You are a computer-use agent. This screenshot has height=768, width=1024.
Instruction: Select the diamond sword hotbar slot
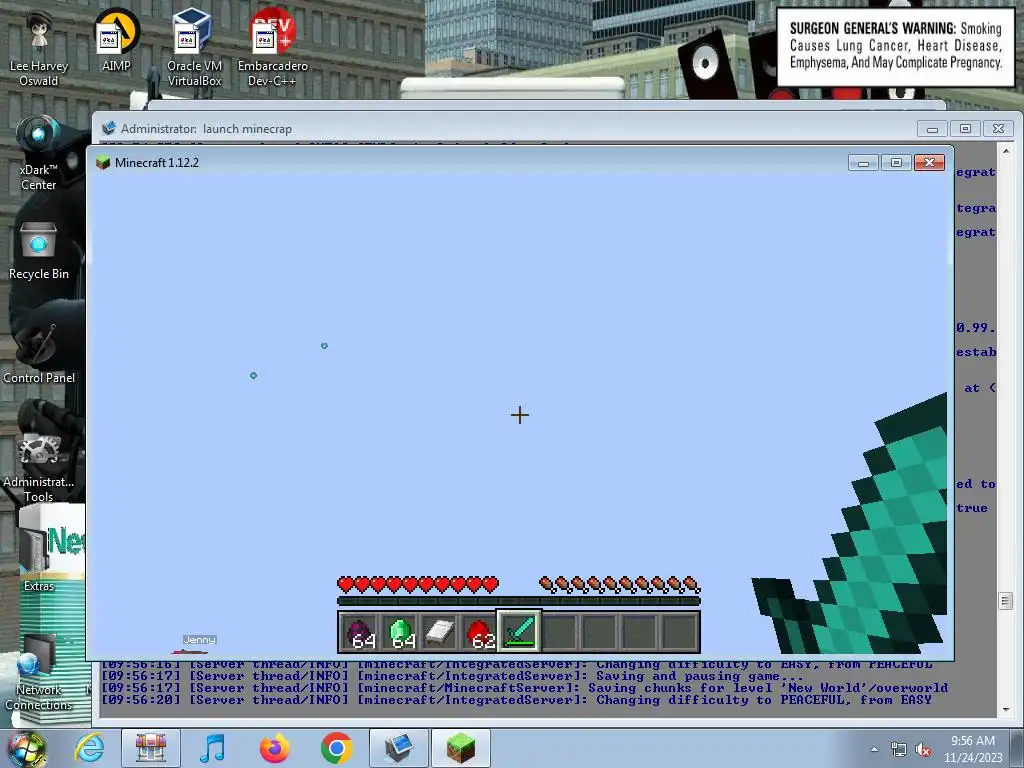point(519,631)
